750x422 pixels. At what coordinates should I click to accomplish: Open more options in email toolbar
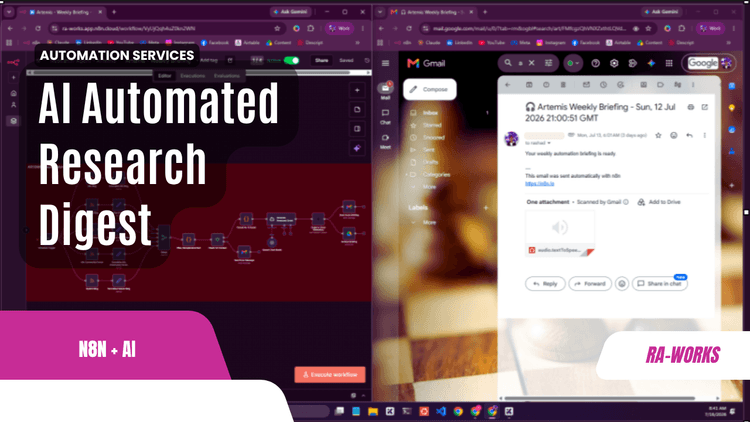click(693, 85)
